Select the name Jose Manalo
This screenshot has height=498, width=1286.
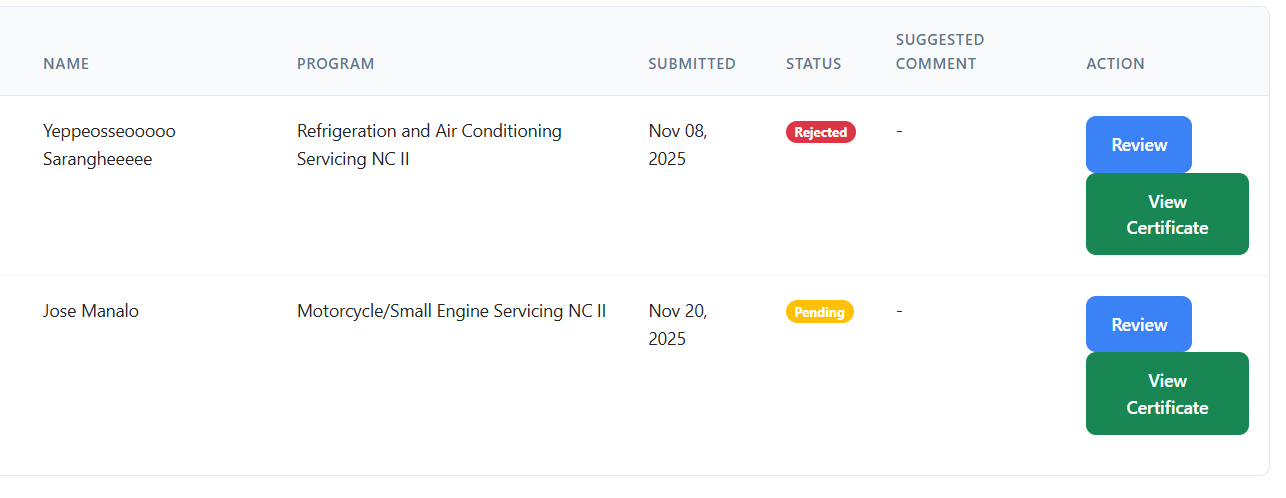point(91,311)
